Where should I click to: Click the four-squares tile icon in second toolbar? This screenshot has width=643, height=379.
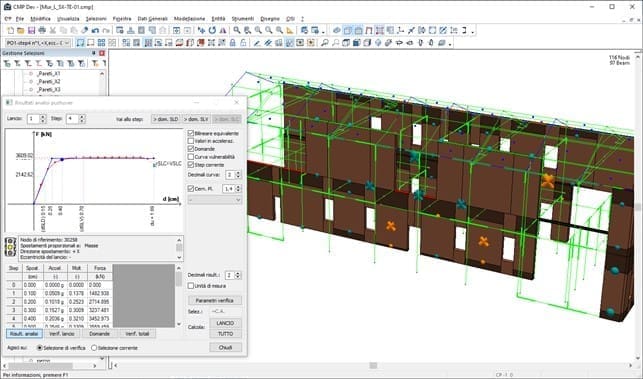point(101,43)
